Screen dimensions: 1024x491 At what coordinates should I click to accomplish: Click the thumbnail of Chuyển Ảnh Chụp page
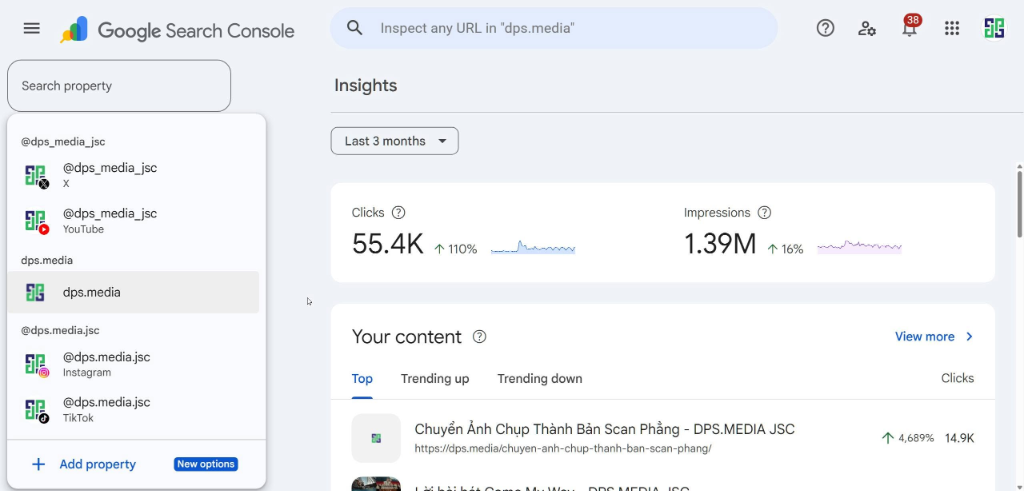(x=376, y=438)
